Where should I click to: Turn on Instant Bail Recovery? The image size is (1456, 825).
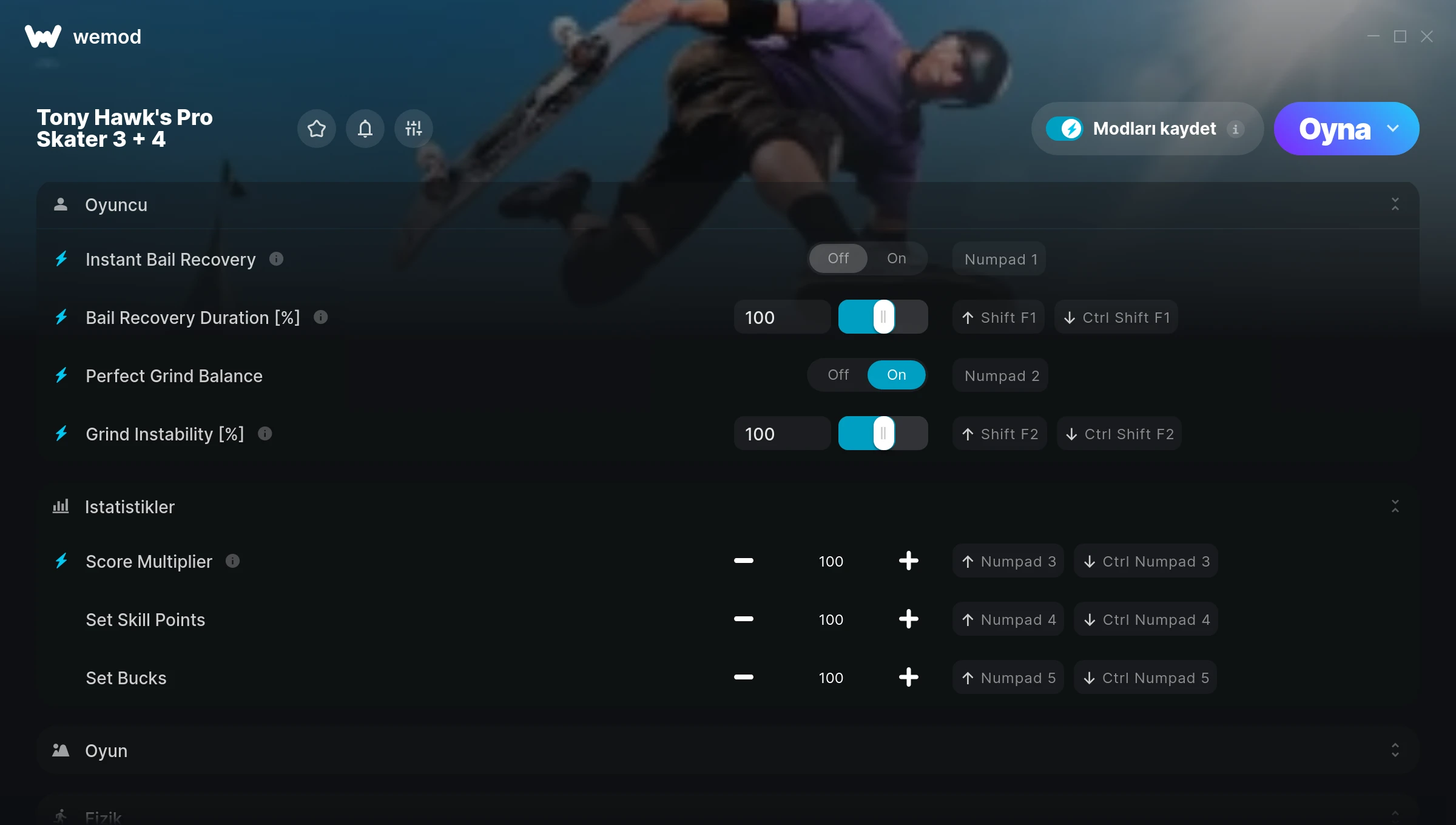click(x=896, y=258)
